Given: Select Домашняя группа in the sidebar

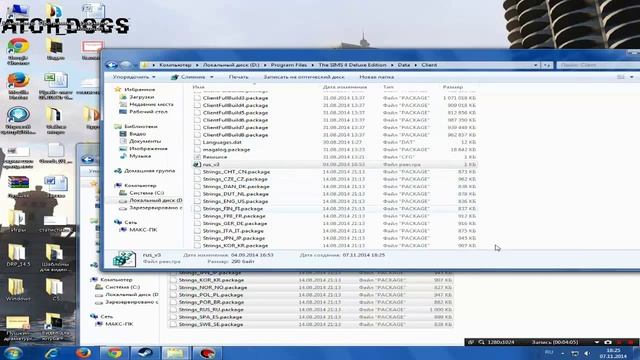Looking at the screenshot, I should (x=149, y=171).
